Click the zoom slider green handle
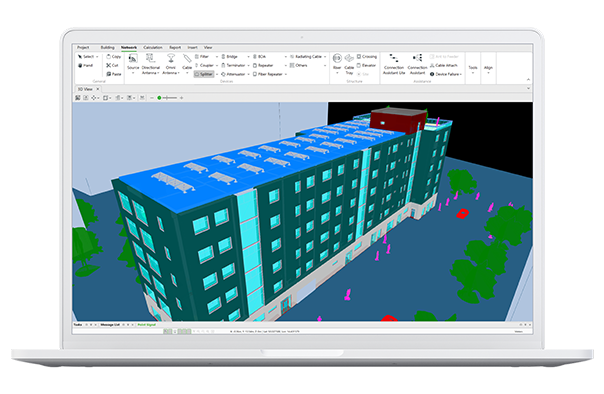This screenshot has height=394, width=604. (x=159, y=98)
